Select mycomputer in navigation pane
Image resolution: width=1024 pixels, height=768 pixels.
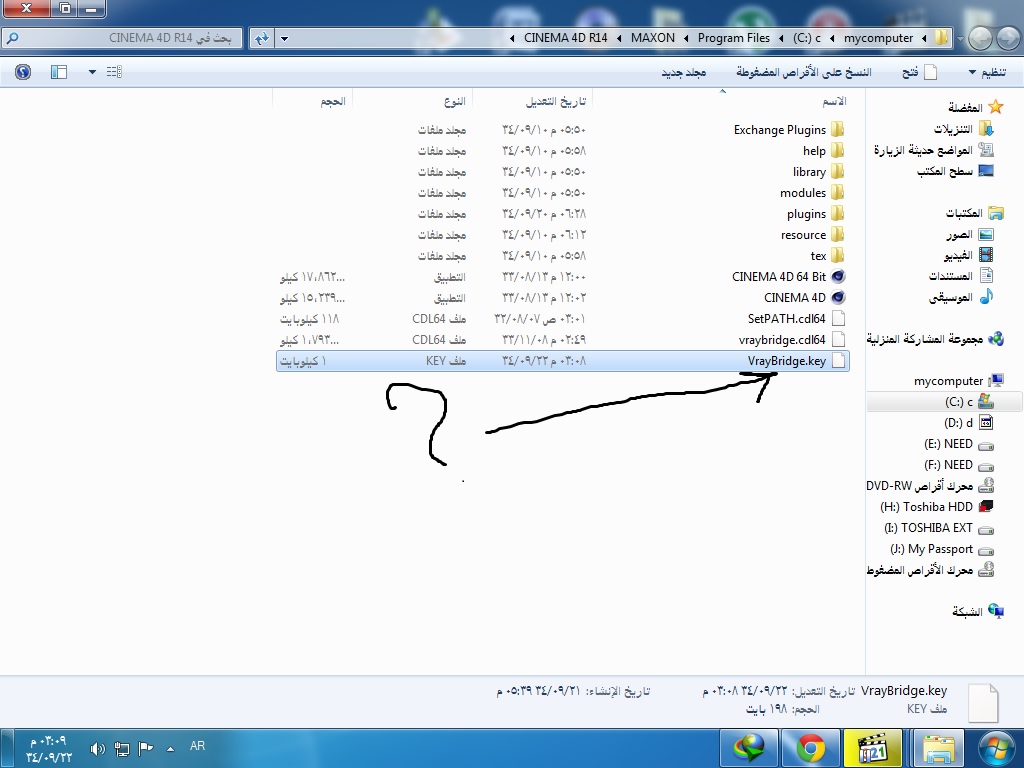coord(958,381)
